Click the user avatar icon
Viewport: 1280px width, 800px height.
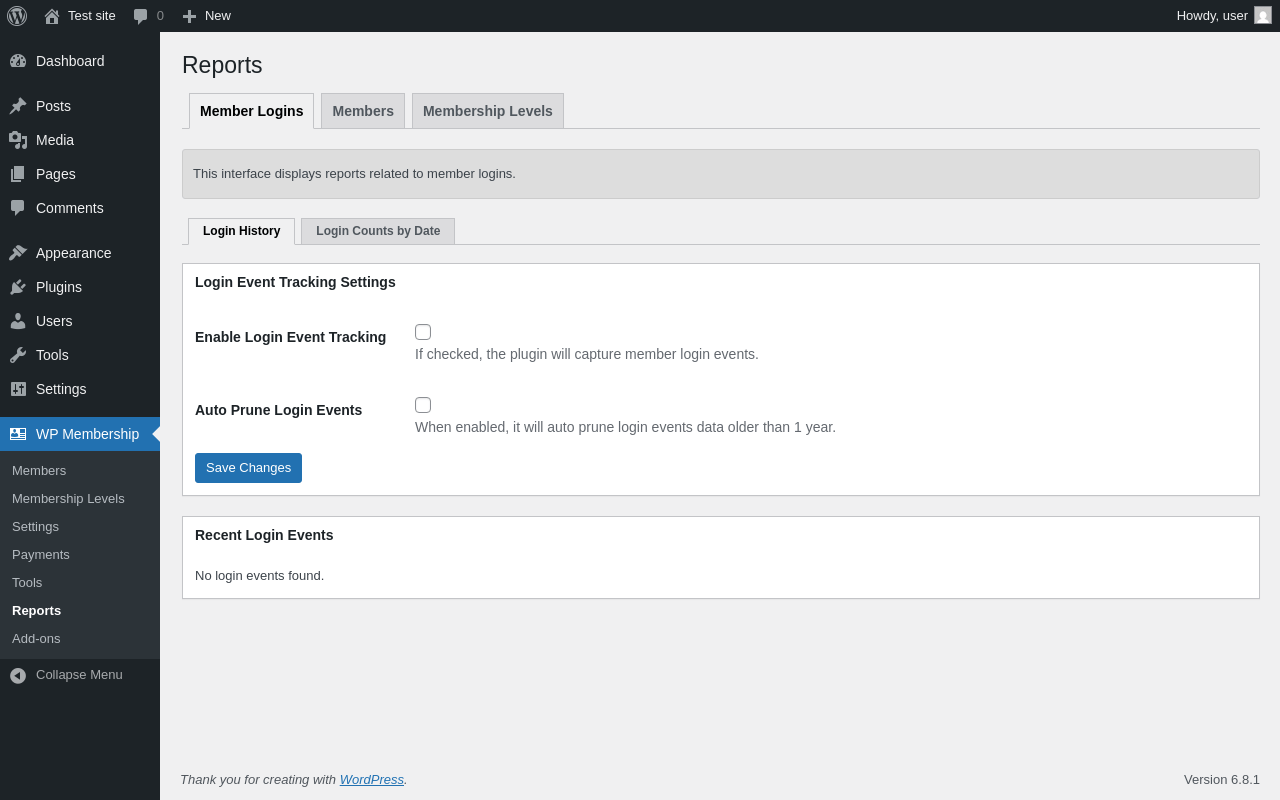(1263, 15)
